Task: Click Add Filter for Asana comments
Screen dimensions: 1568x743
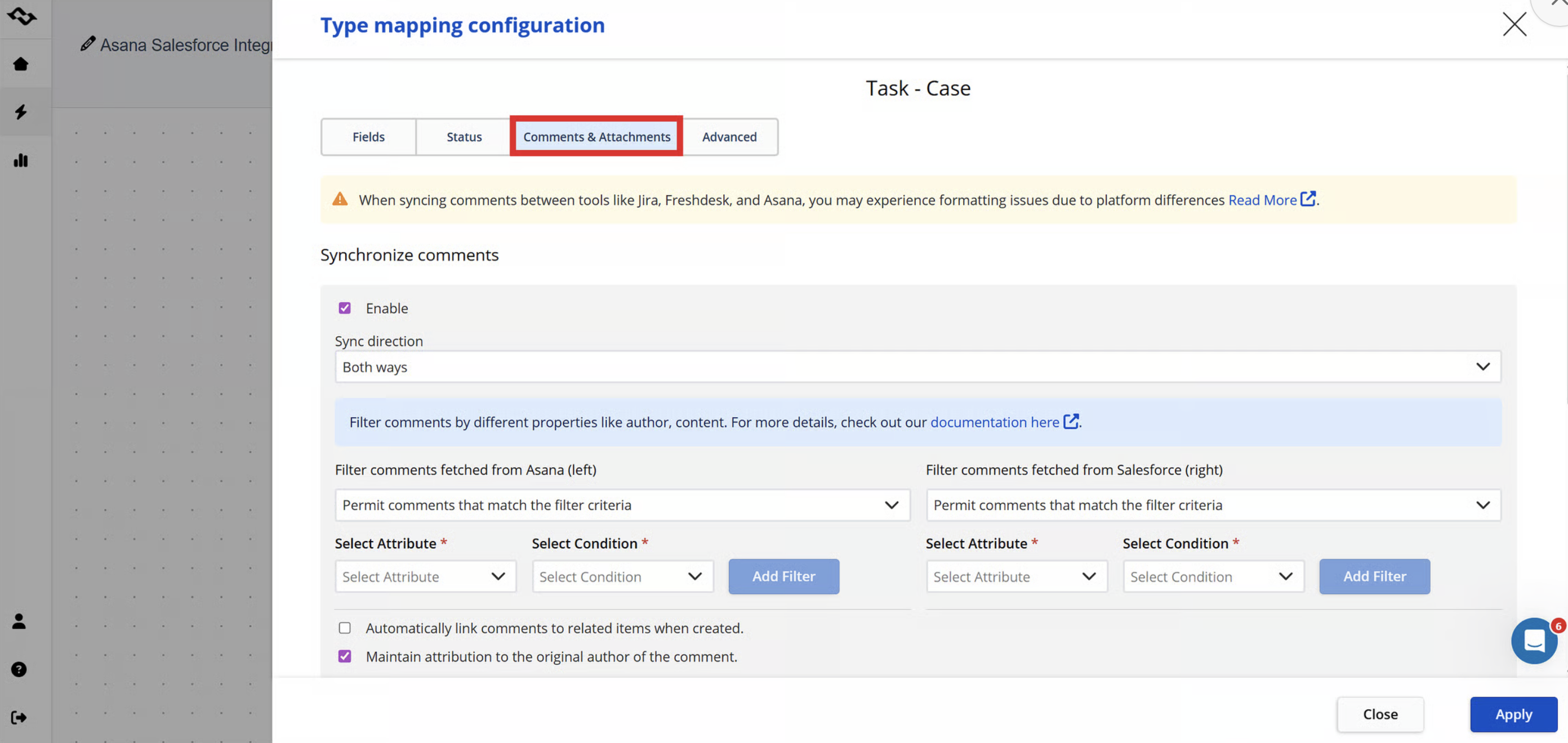Action: point(783,576)
